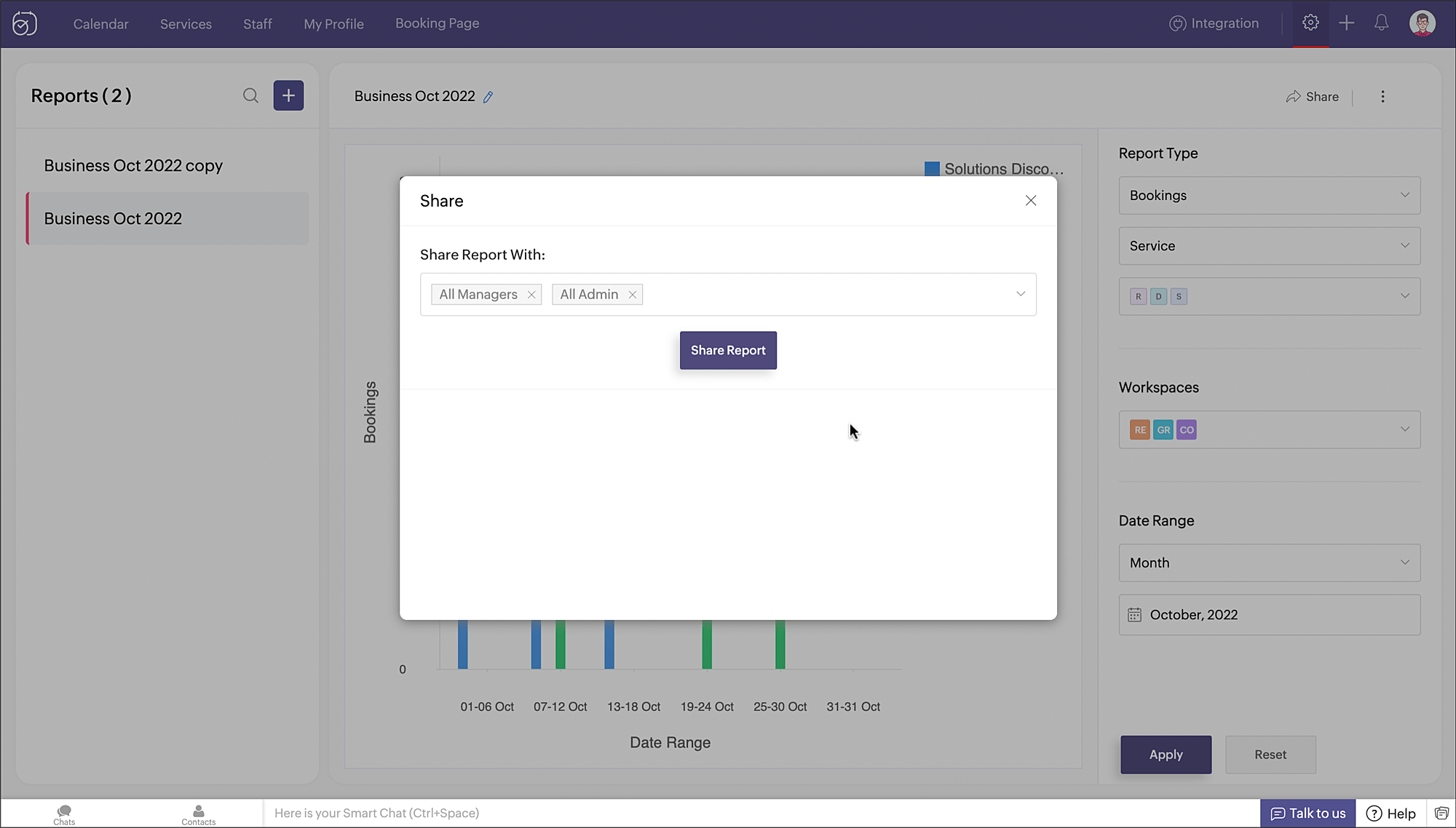The width and height of the screenshot is (1456, 828).
Task: Expand the Workspaces dropdown
Action: click(x=1269, y=429)
